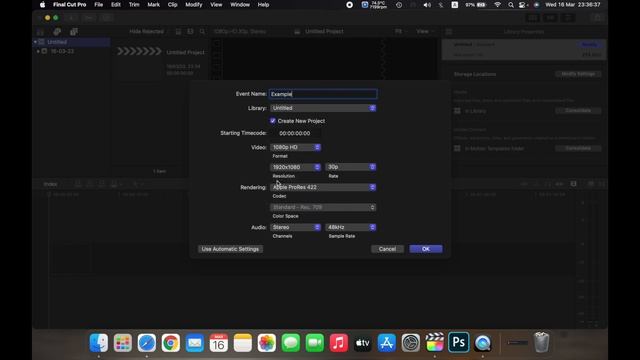Open Mail from the Dock
Viewport: 640px width, 360px height.
[195, 342]
